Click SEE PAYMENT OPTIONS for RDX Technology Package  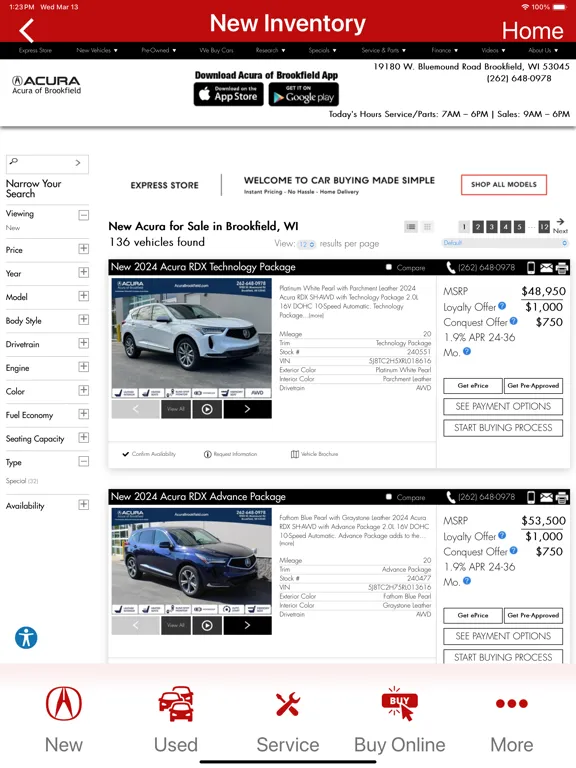coord(503,407)
